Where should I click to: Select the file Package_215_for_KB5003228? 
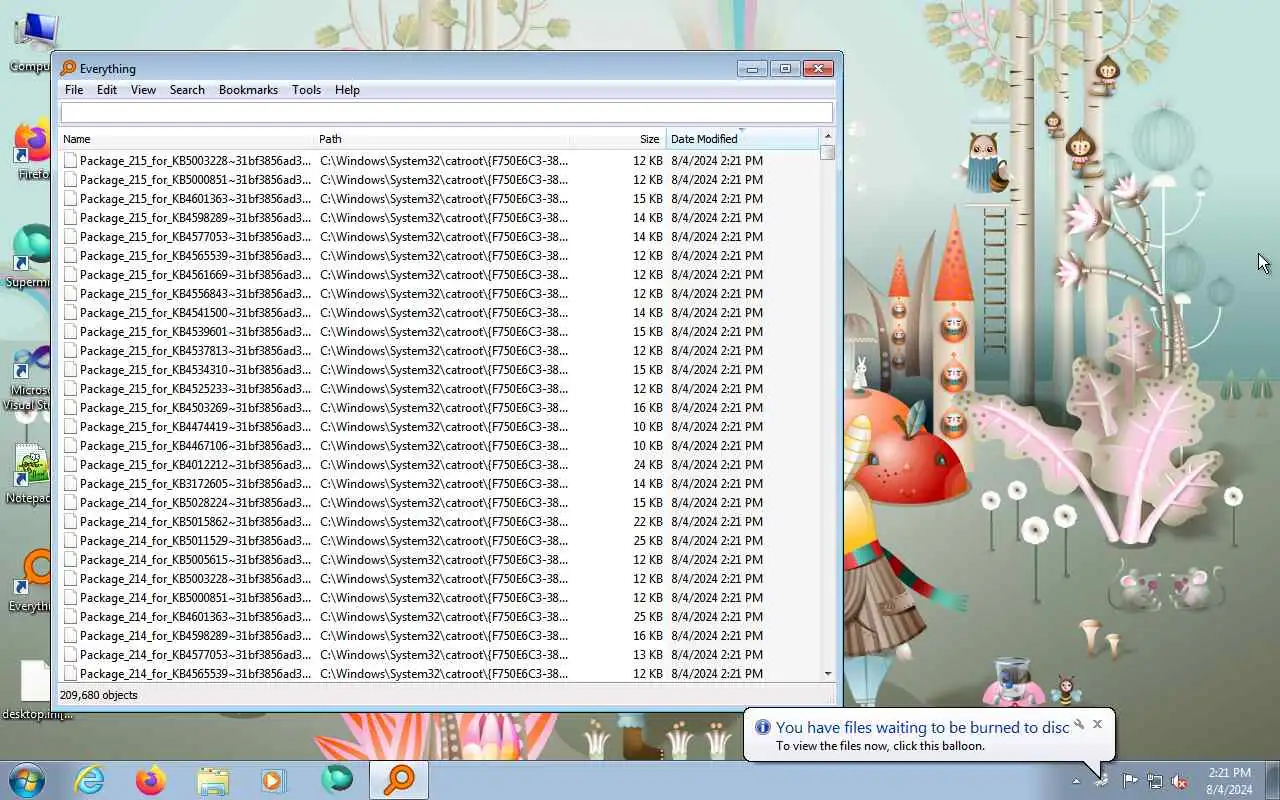click(195, 161)
